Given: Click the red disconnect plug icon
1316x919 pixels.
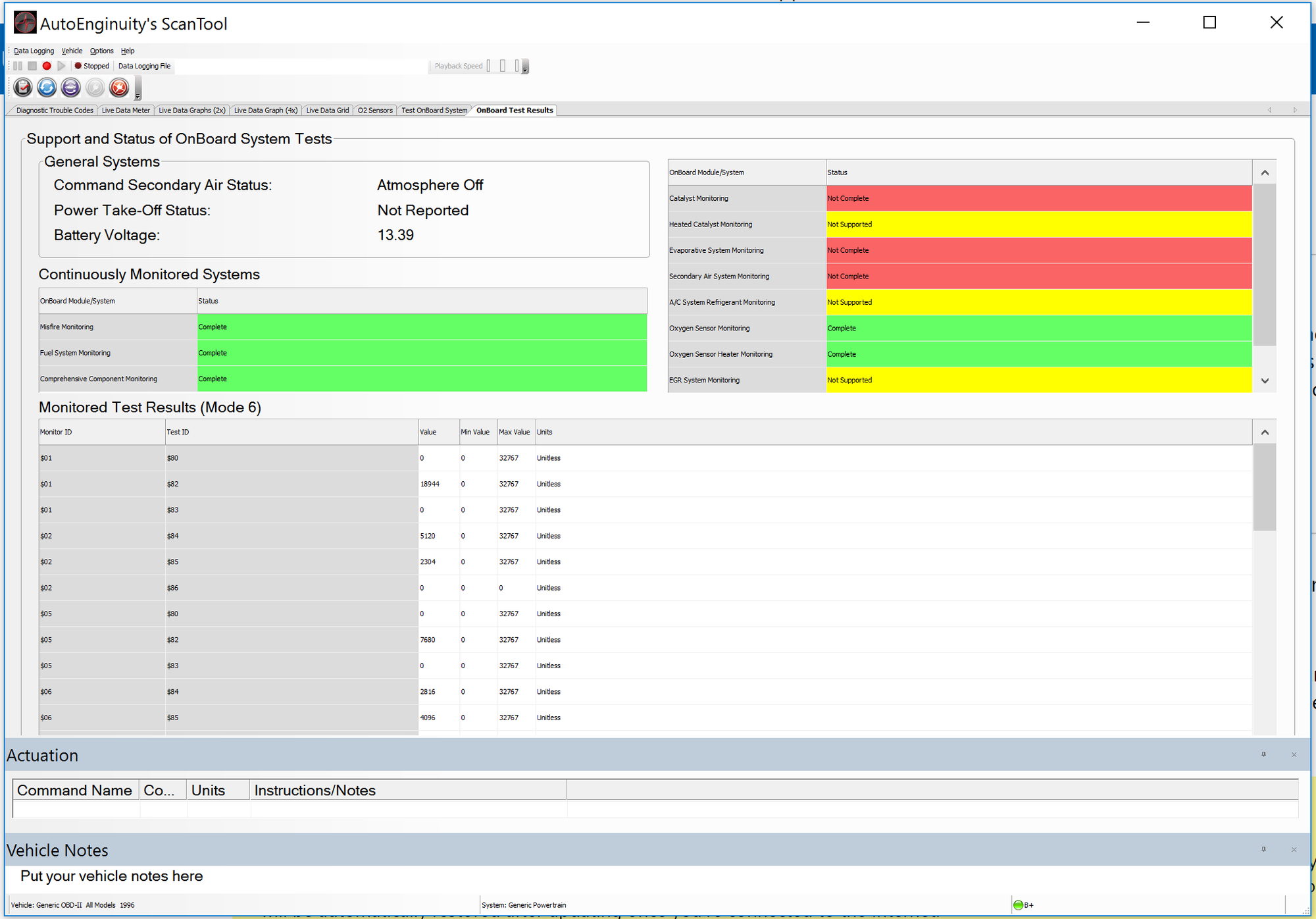Looking at the screenshot, I should 119,87.
